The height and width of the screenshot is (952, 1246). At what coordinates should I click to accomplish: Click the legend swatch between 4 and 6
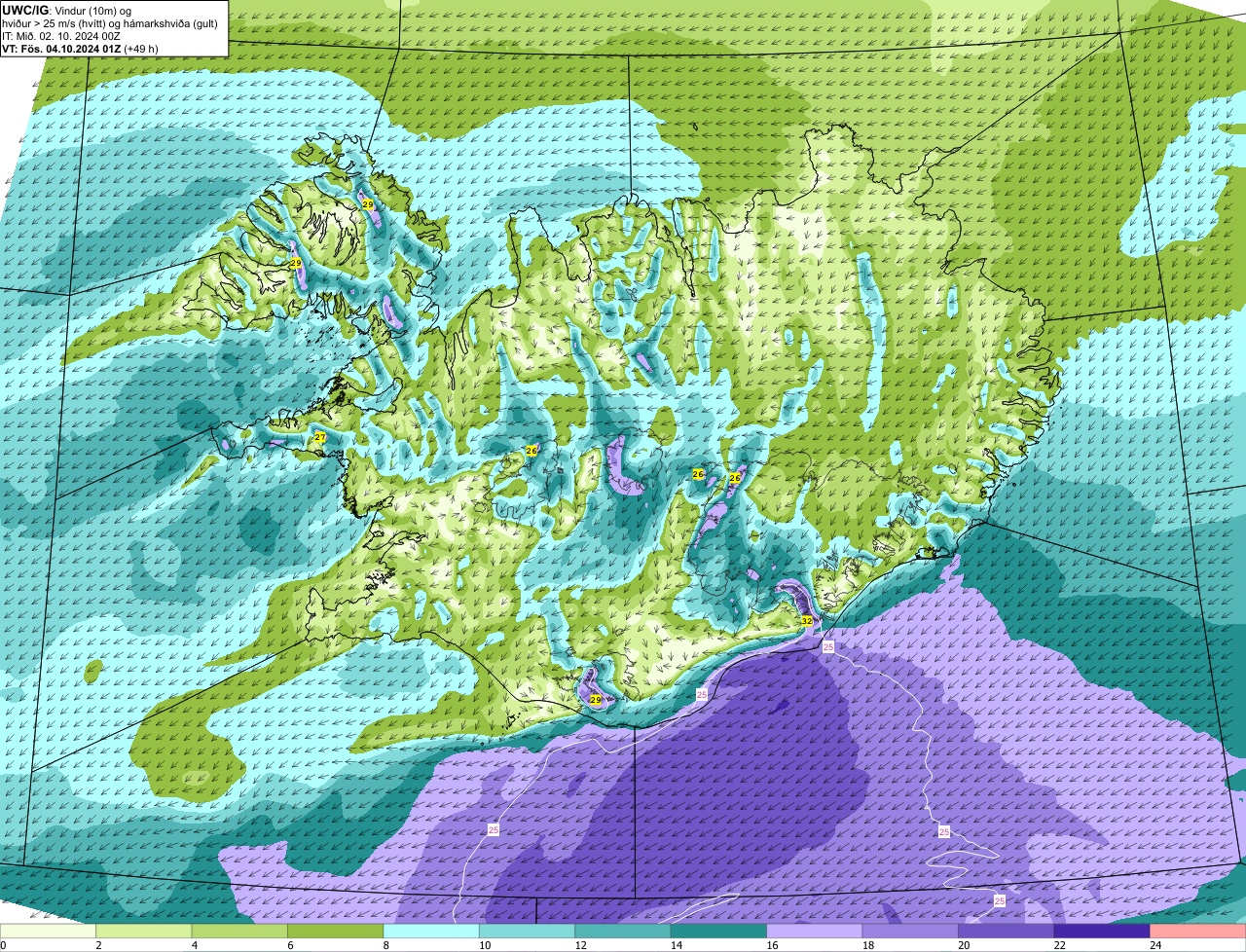click(239, 932)
